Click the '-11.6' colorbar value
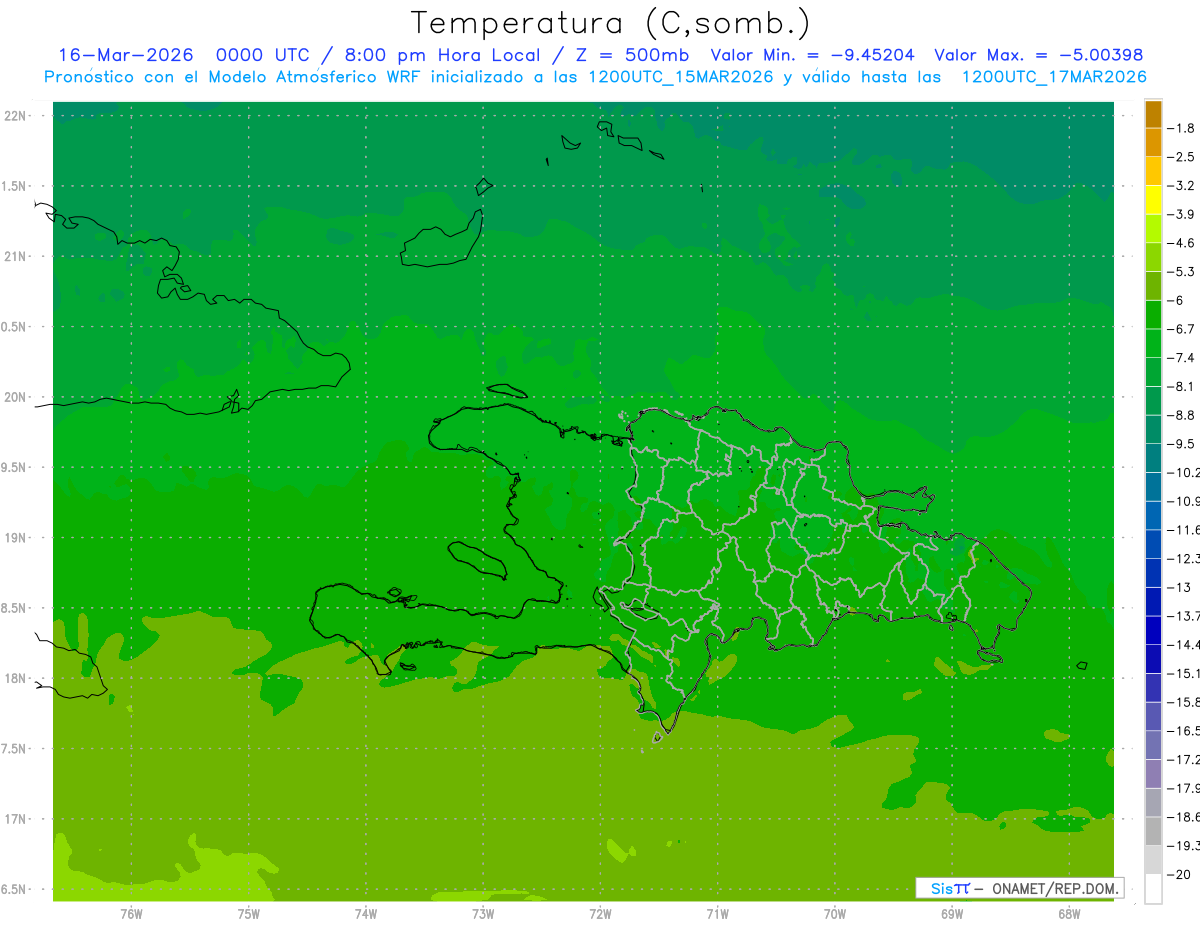 [1183, 530]
